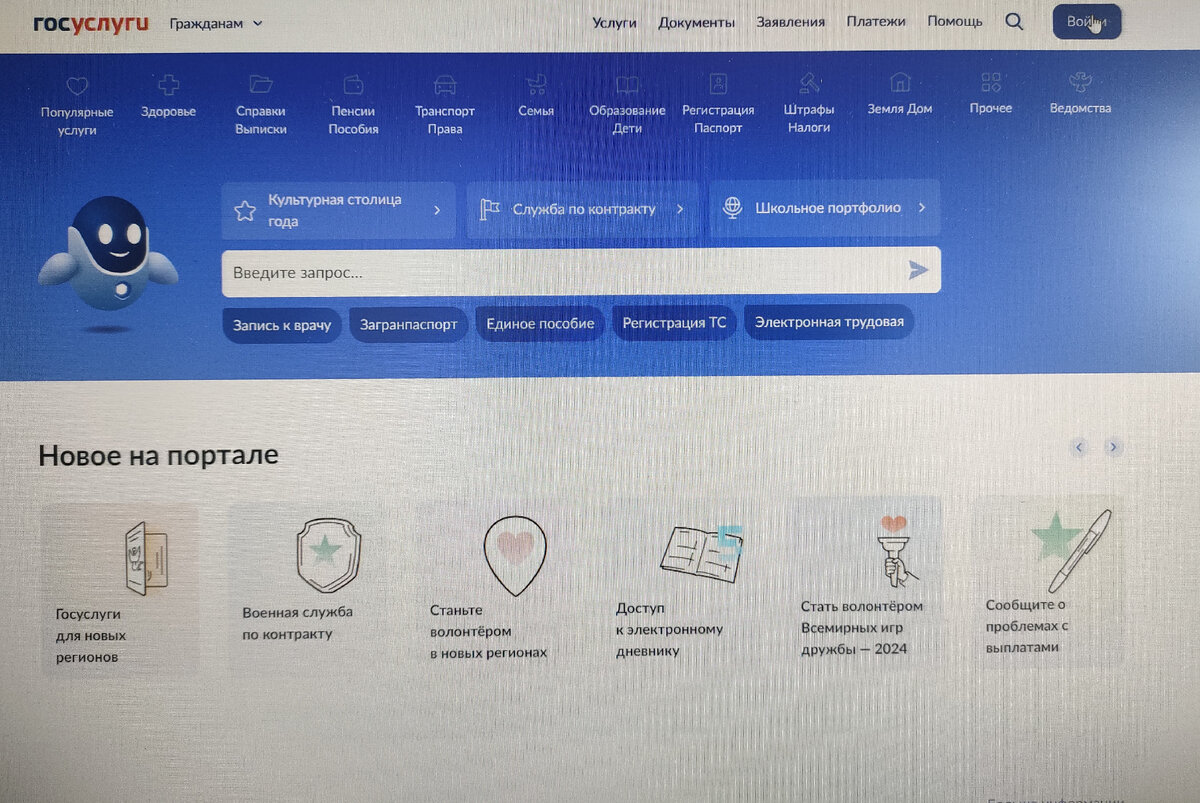Open the Заявления menu item
The image size is (1200, 803).
(791, 21)
